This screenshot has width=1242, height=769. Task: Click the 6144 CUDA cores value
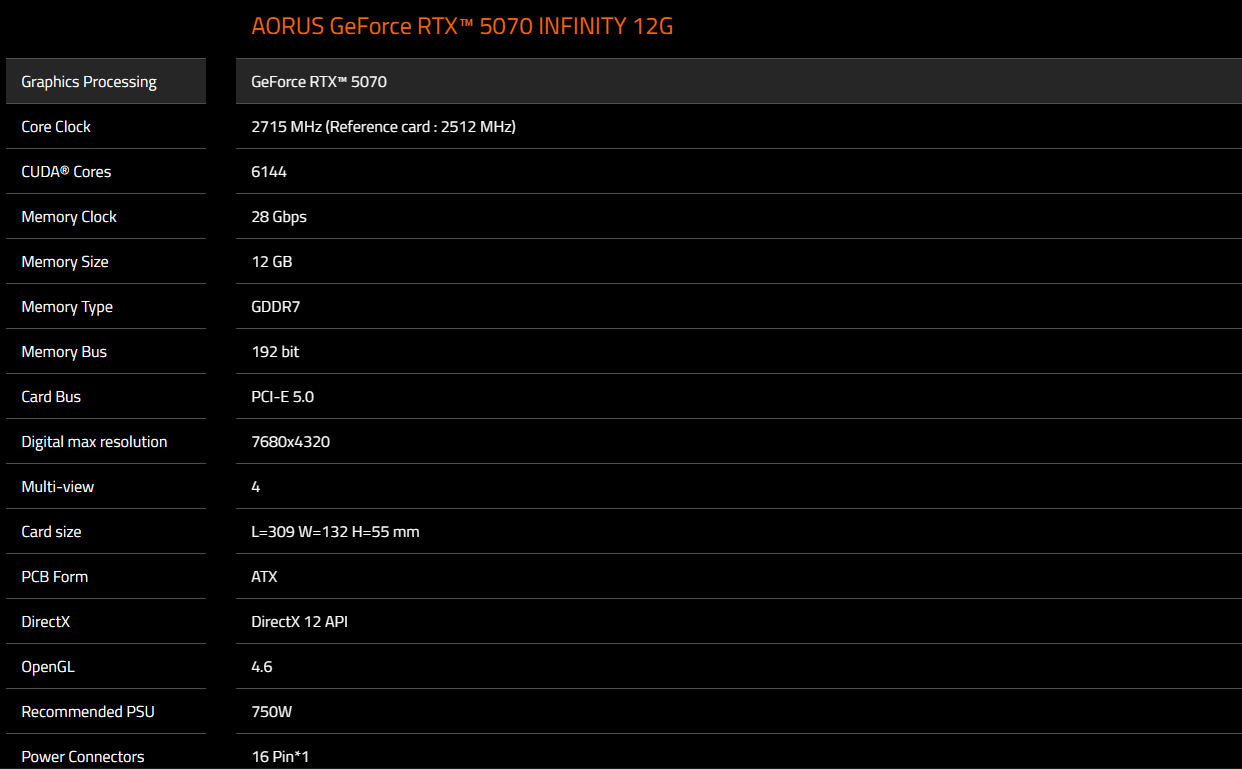coord(269,172)
